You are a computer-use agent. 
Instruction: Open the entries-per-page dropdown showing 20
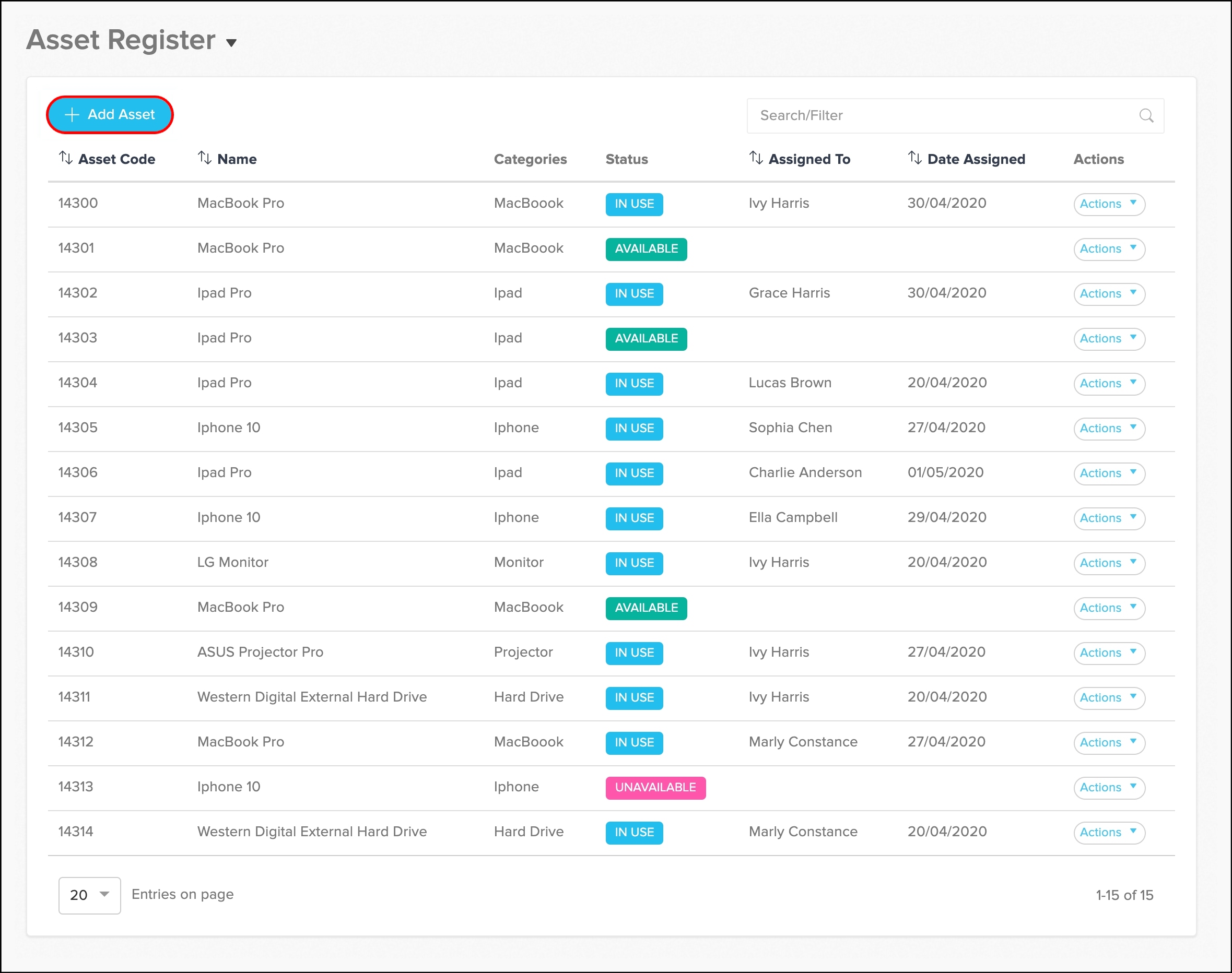pos(89,895)
